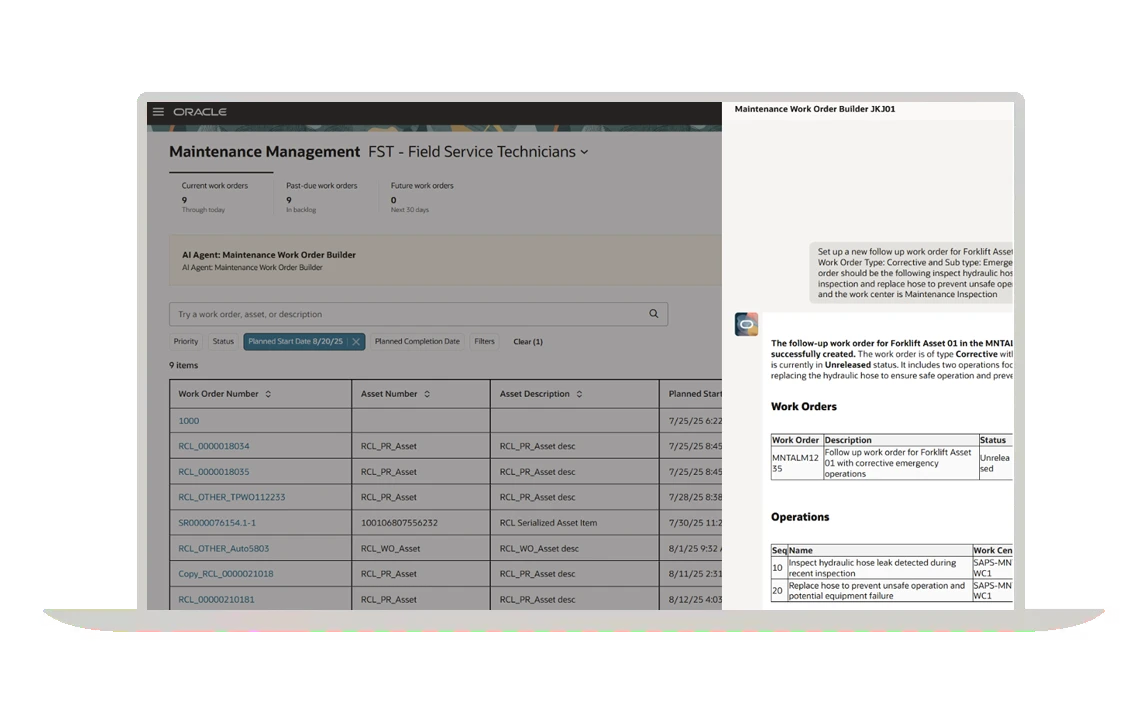Click the AI agent avatar icon

click(746, 324)
